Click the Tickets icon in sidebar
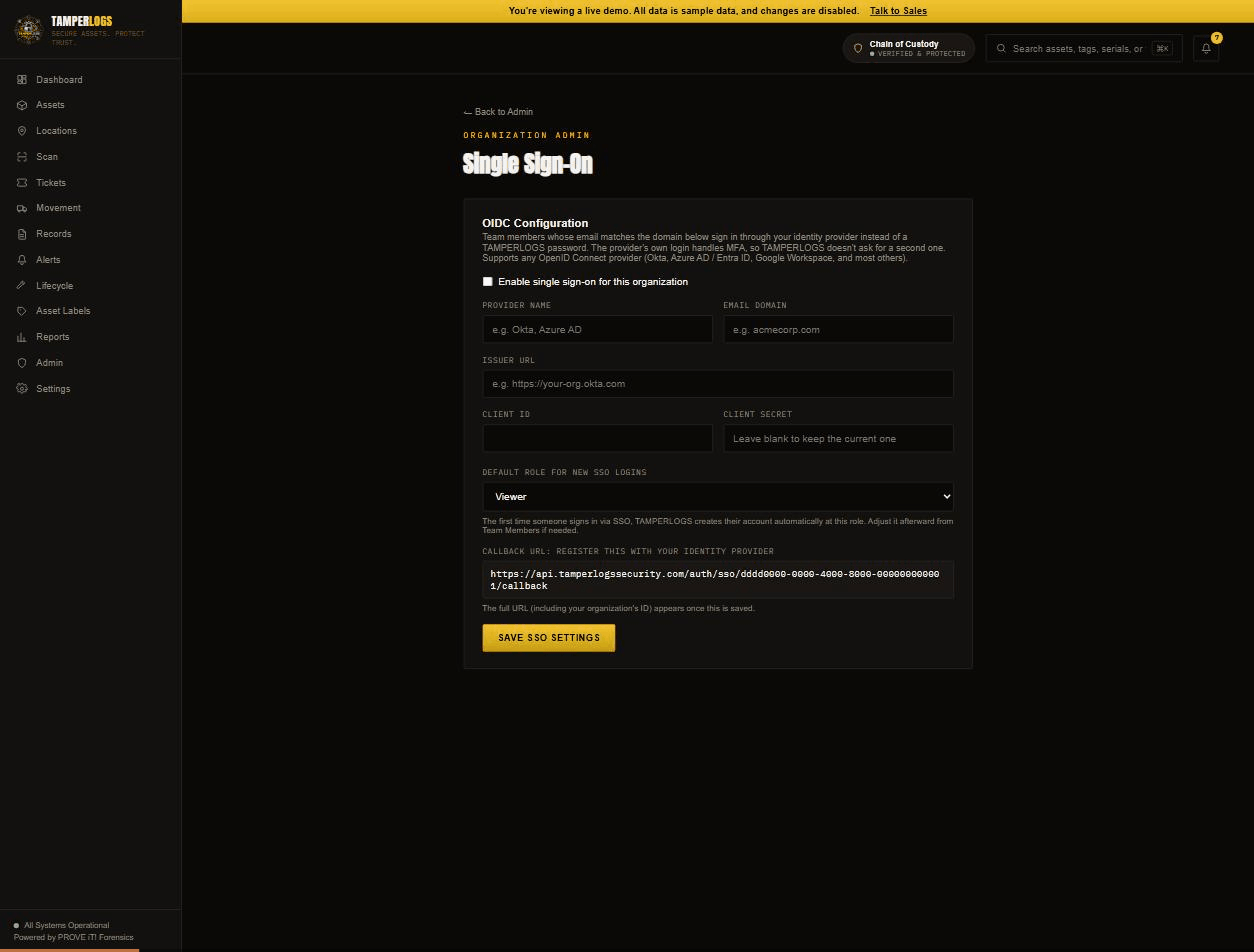The width and height of the screenshot is (1254, 952). click(22, 183)
